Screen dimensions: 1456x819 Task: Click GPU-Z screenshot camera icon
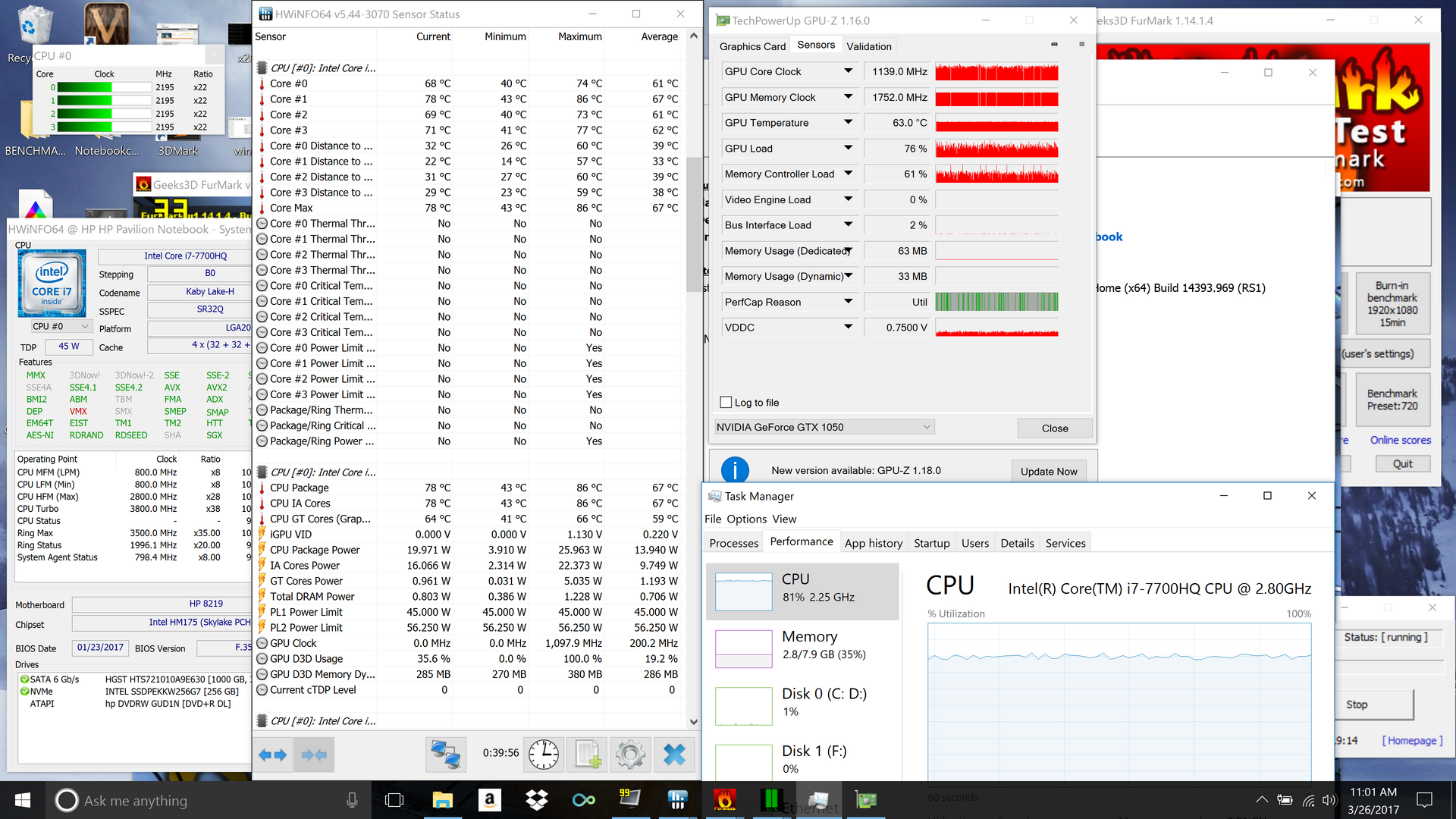1054,45
